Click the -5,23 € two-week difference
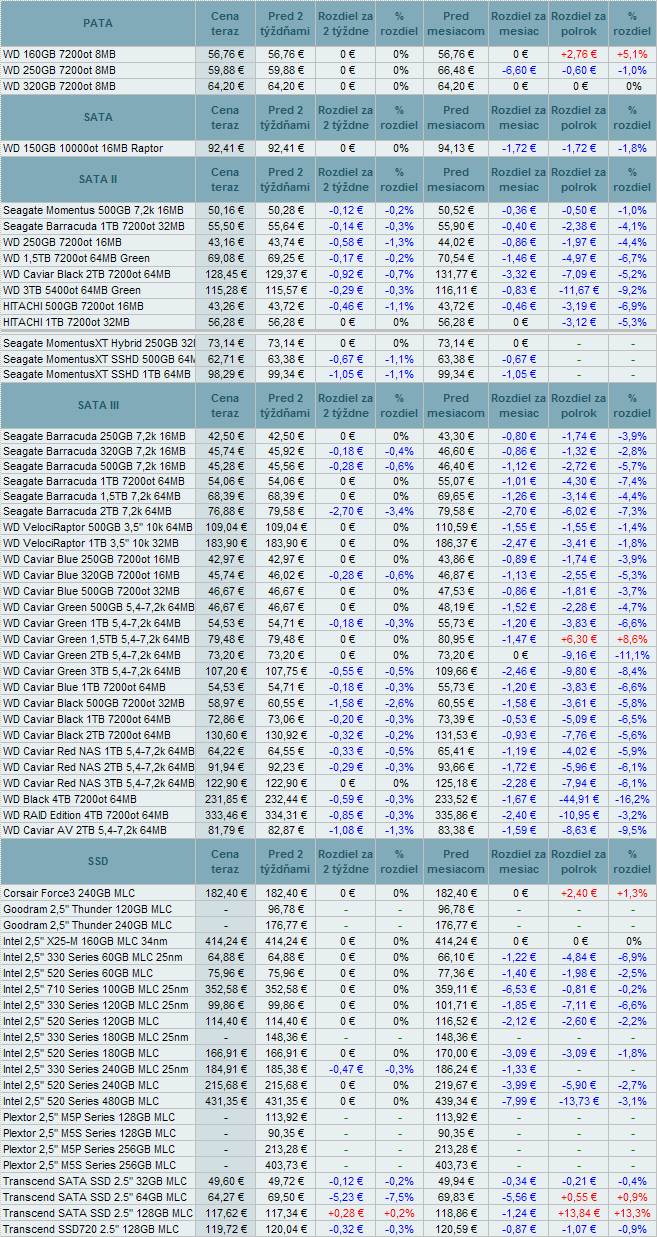The width and height of the screenshot is (657, 1237). click(346, 1197)
